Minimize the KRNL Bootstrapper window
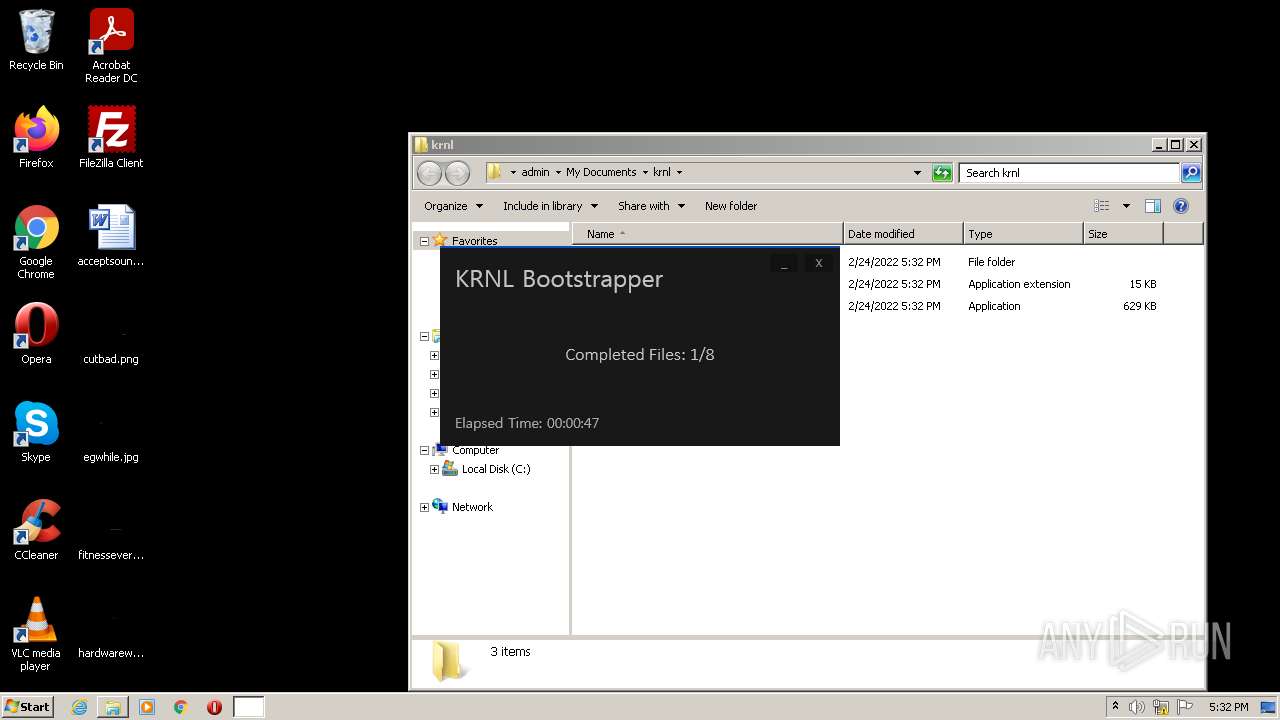The height and width of the screenshot is (720, 1280). point(785,263)
